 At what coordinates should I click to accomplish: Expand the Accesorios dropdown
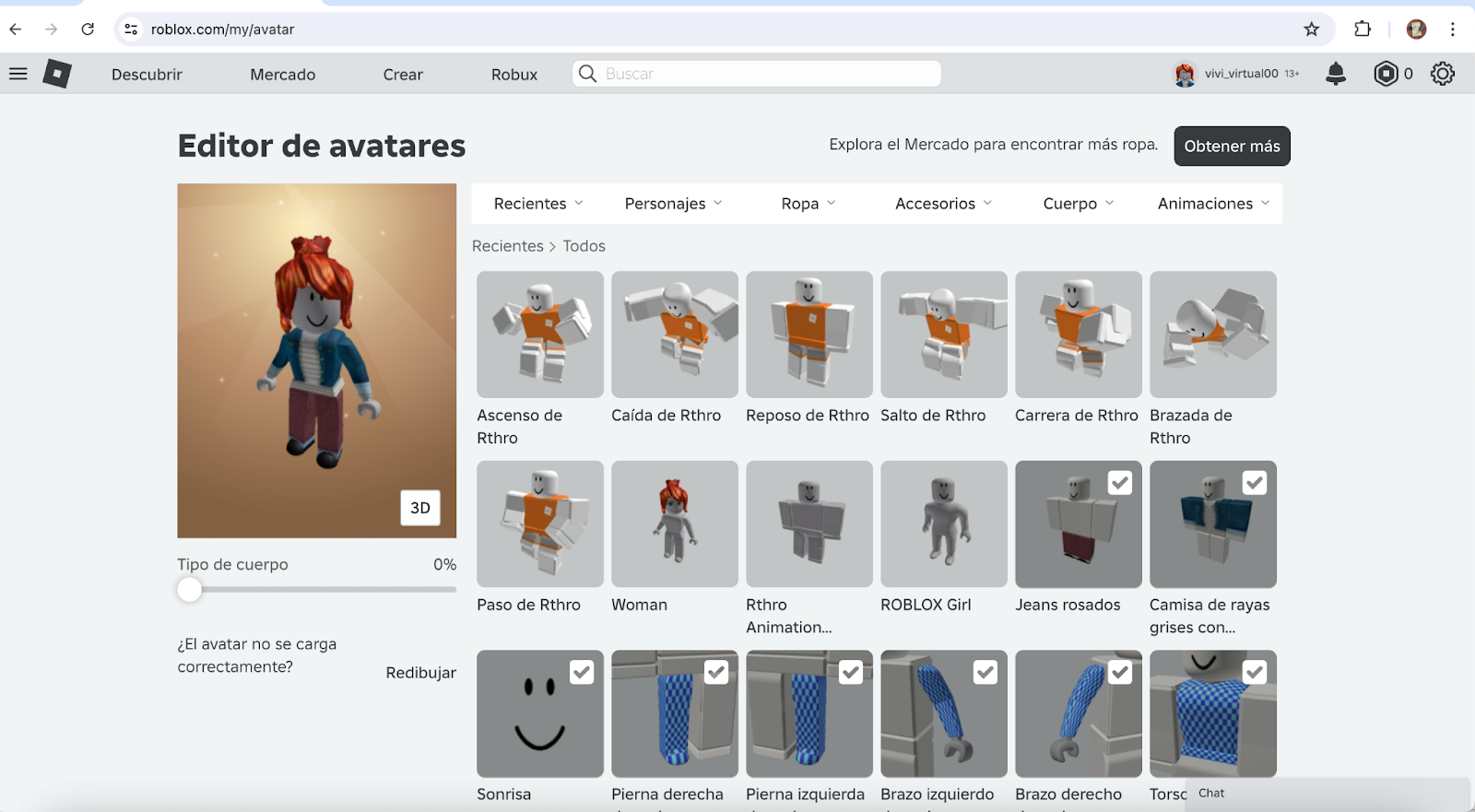(x=944, y=204)
